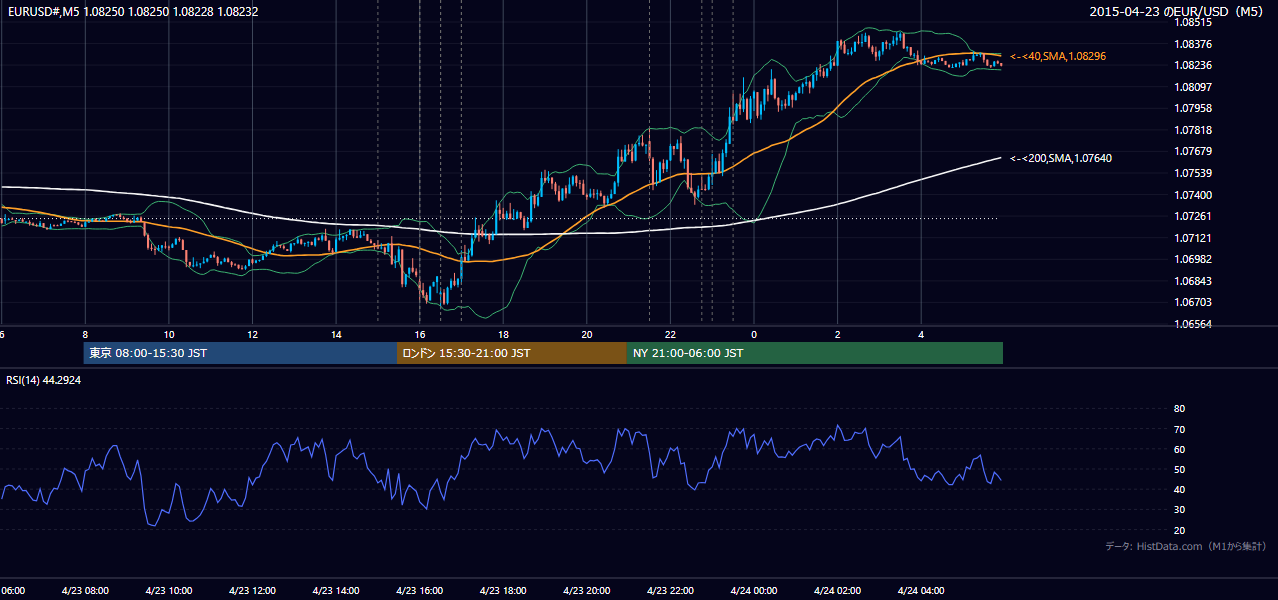Click price axis value 1.07818
The width and height of the screenshot is (1278, 600).
tap(1192, 130)
